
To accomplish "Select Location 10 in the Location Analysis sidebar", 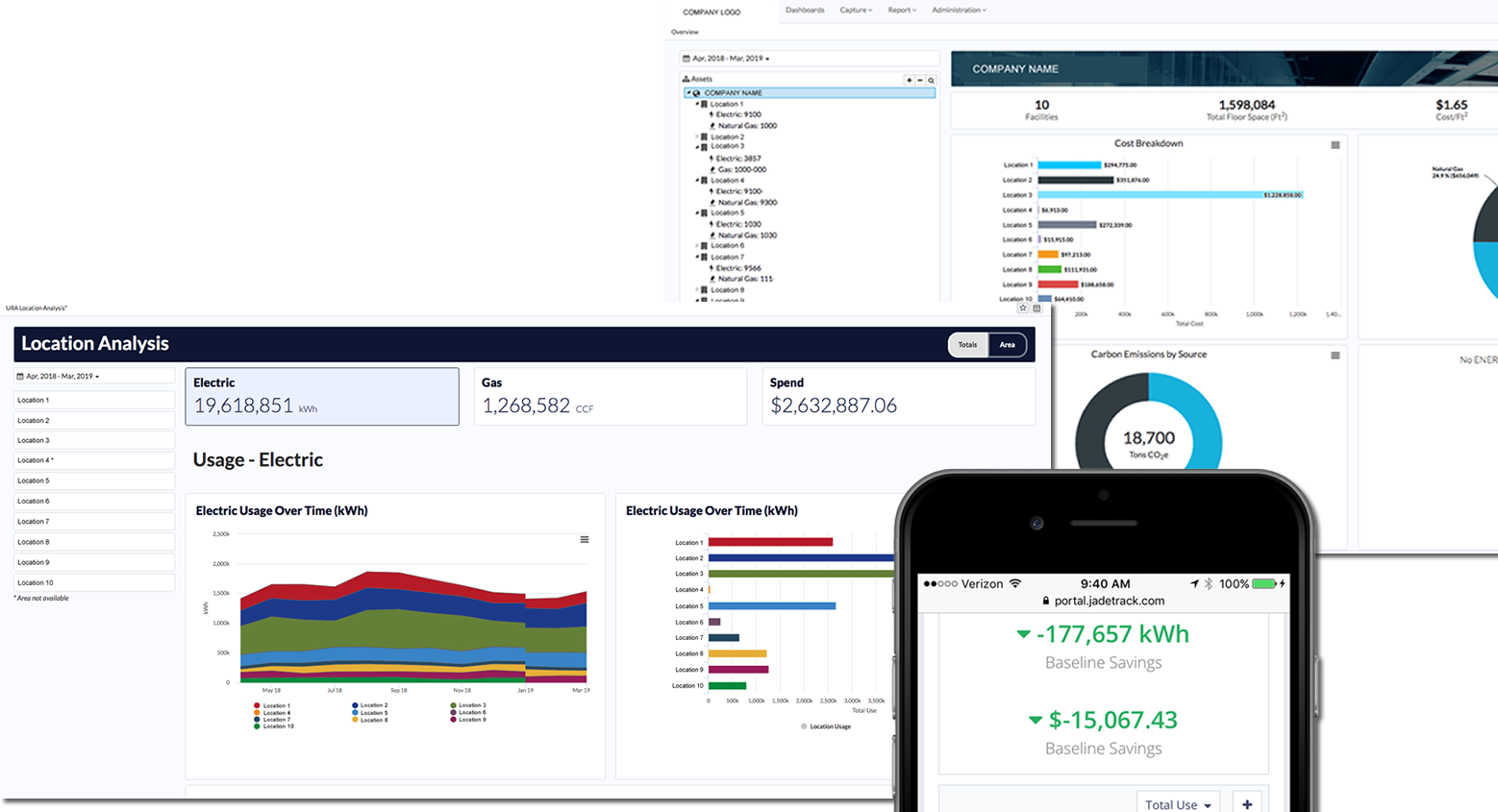I will 94,582.
